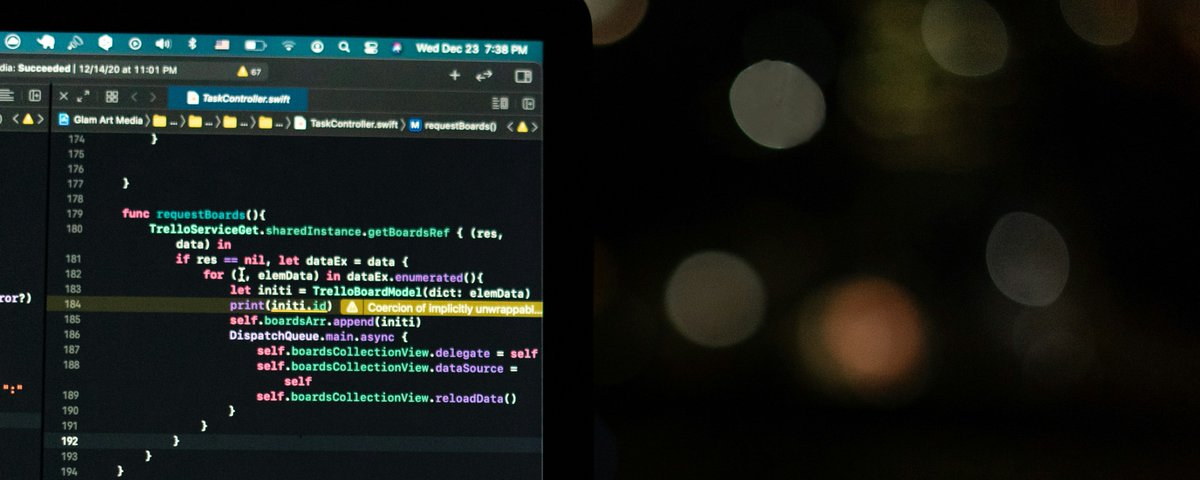This screenshot has width=1200, height=480.
Task: Toggle the inspectors panel in Xcode toolbar
Action: 523,76
